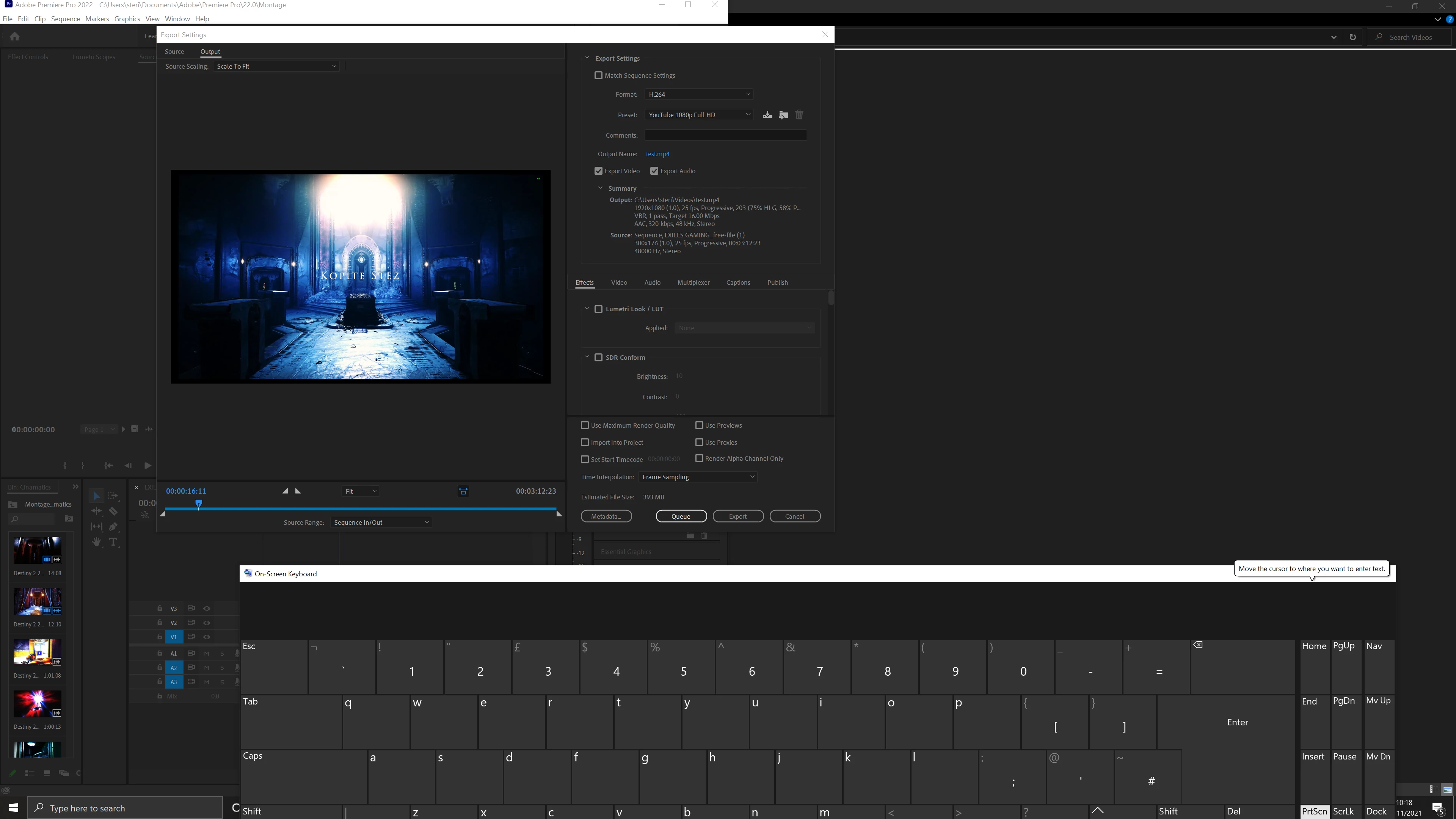Enable Match Sequence Settings checkbox
The height and width of the screenshot is (819, 1456).
(x=599, y=75)
